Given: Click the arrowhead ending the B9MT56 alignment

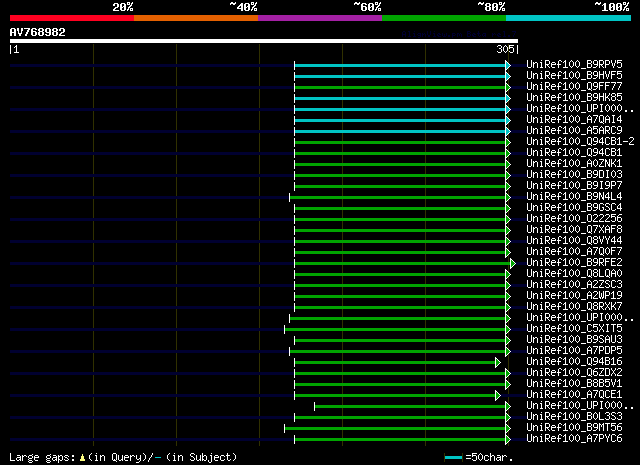Looking at the screenshot, I should pos(508,429).
